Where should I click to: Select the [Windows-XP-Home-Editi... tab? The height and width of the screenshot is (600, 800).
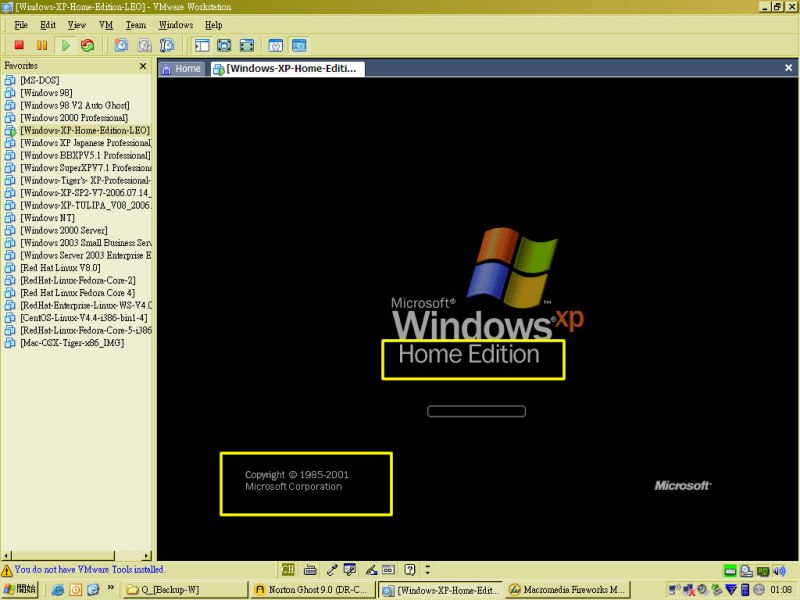pyautogui.click(x=287, y=68)
